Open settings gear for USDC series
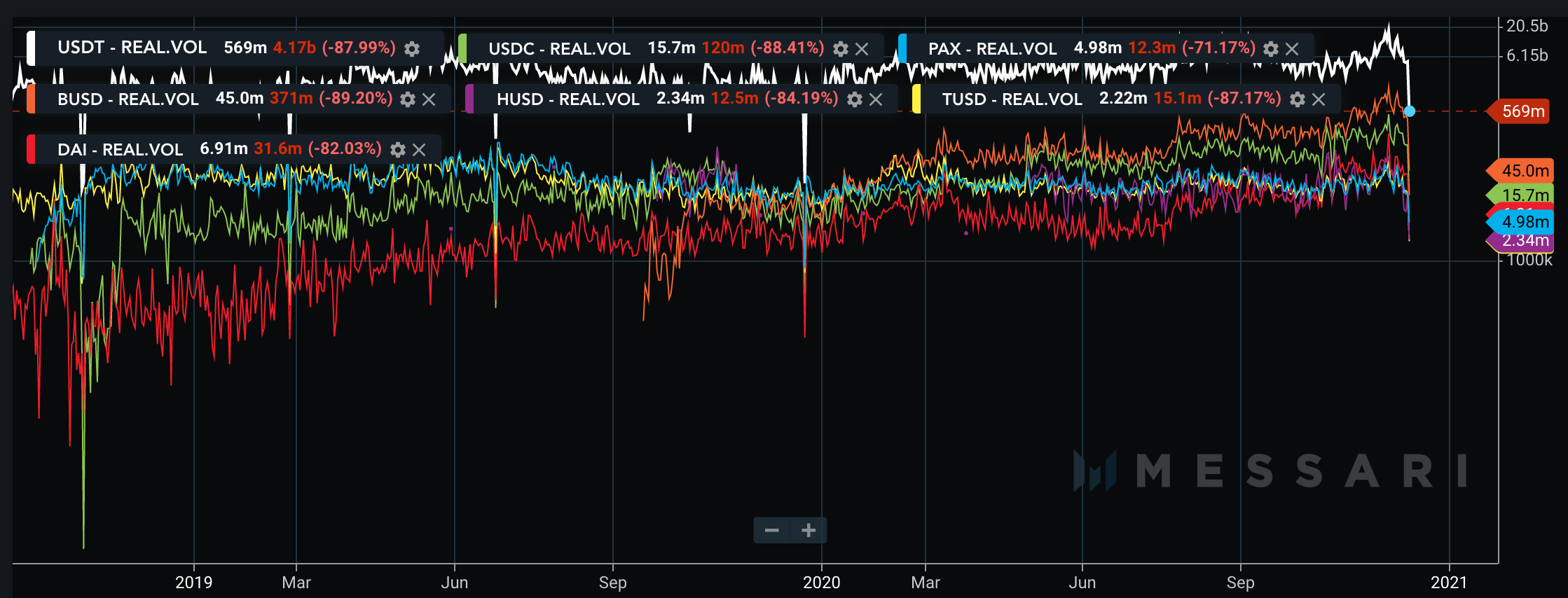Screen dimensions: 1568x598 [840, 49]
